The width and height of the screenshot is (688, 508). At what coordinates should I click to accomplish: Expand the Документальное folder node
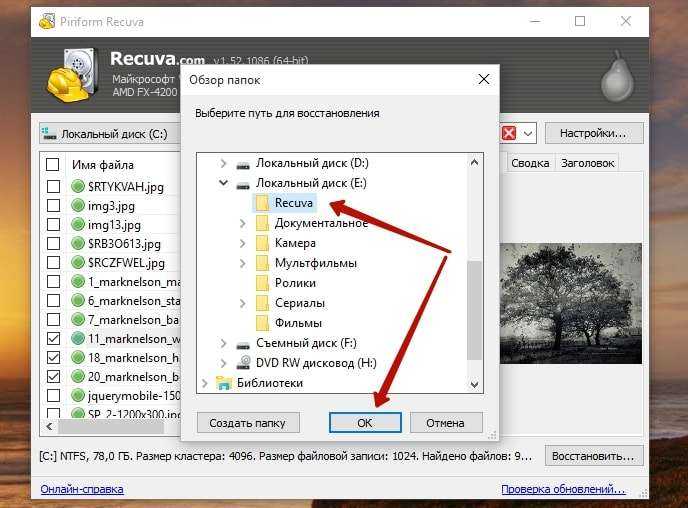point(243,223)
